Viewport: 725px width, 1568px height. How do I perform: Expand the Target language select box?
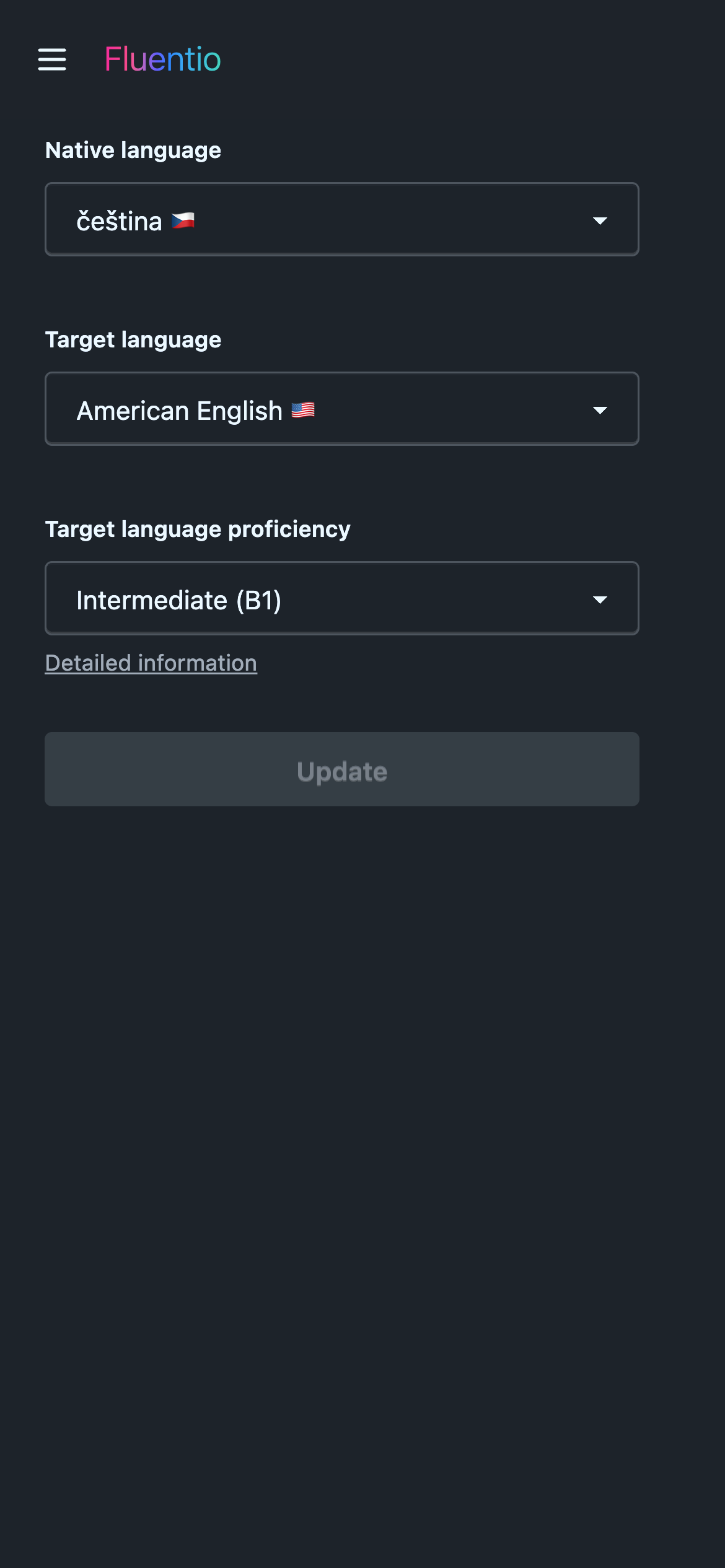(x=342, y=409)
